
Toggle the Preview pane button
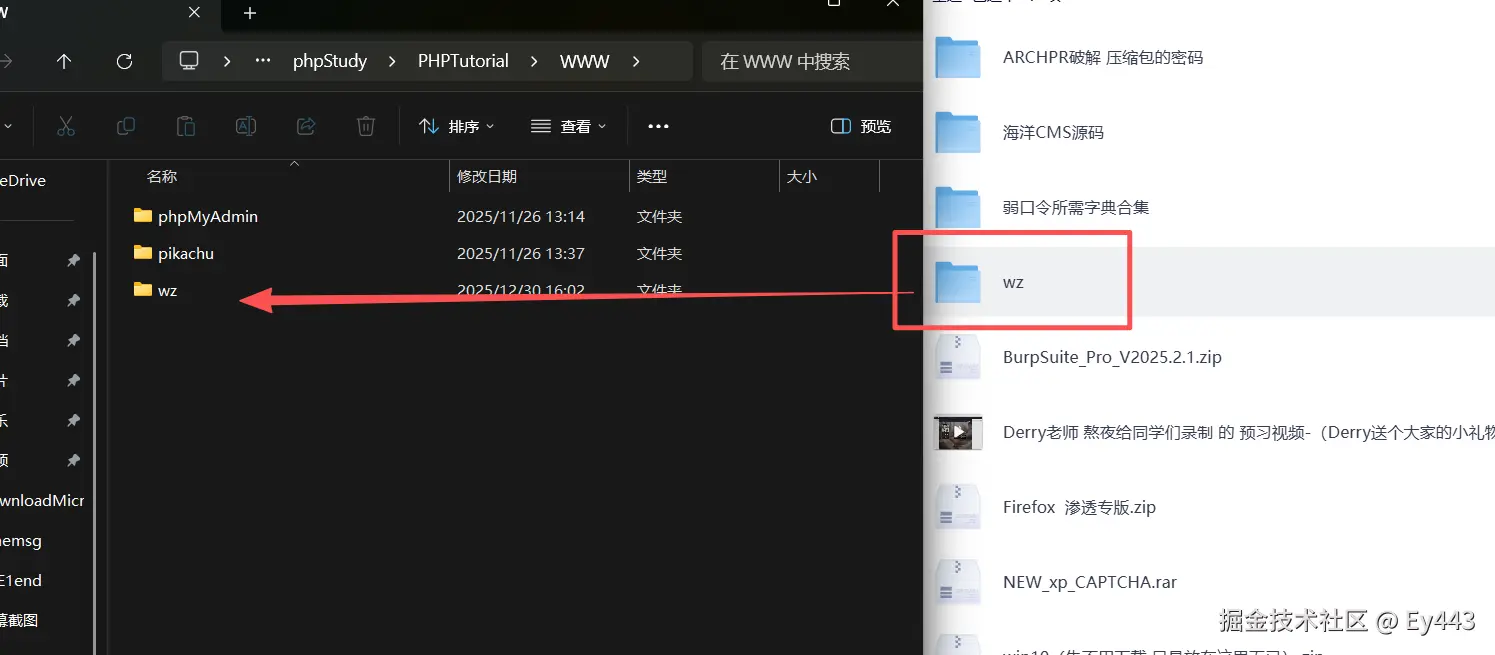point(861,126)
